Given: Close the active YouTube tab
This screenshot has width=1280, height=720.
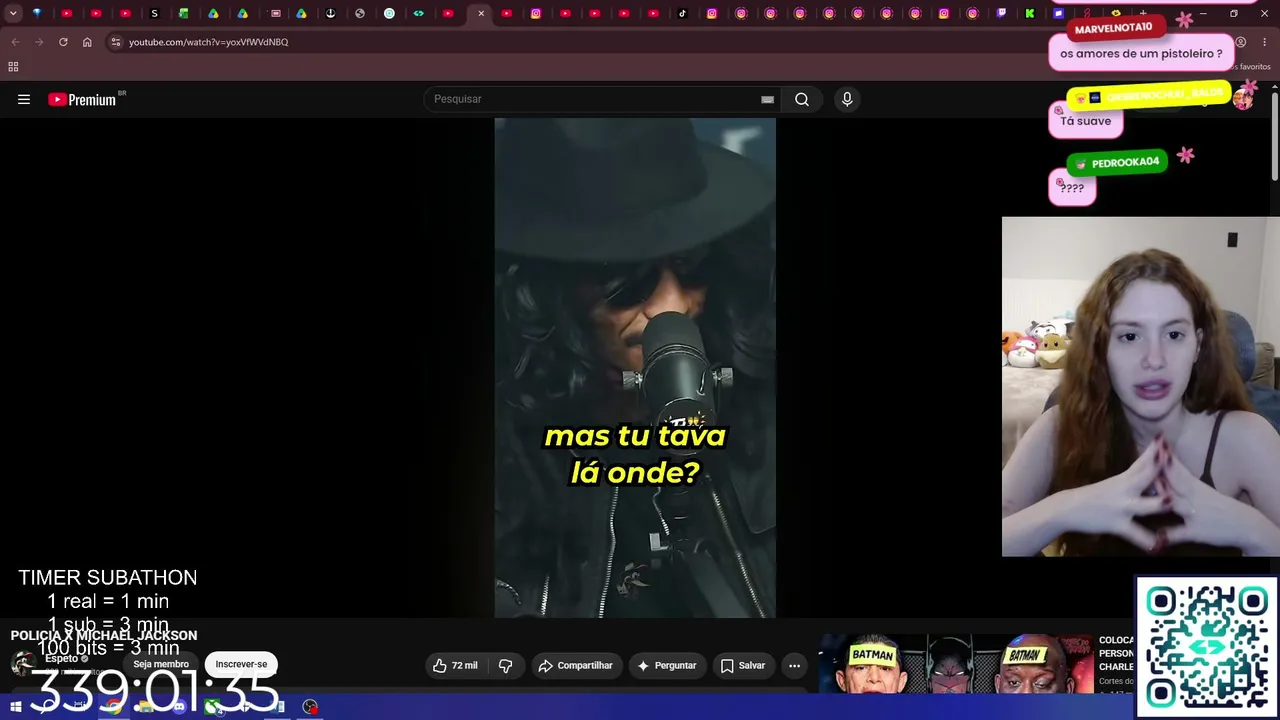Looking at the screenshot, I should [481, 14].
